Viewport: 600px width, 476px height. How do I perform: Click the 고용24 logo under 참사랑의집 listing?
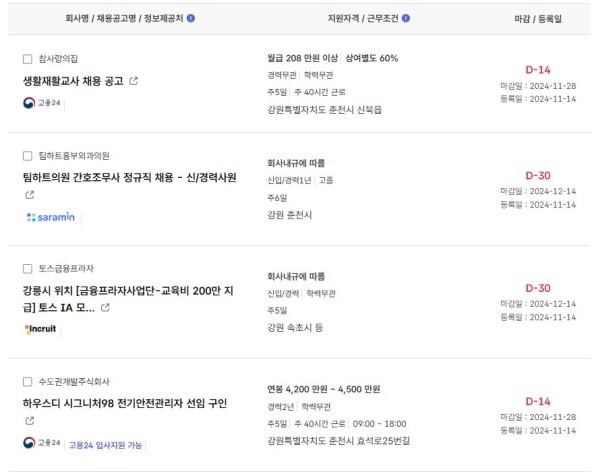click(x=42, y=103)
